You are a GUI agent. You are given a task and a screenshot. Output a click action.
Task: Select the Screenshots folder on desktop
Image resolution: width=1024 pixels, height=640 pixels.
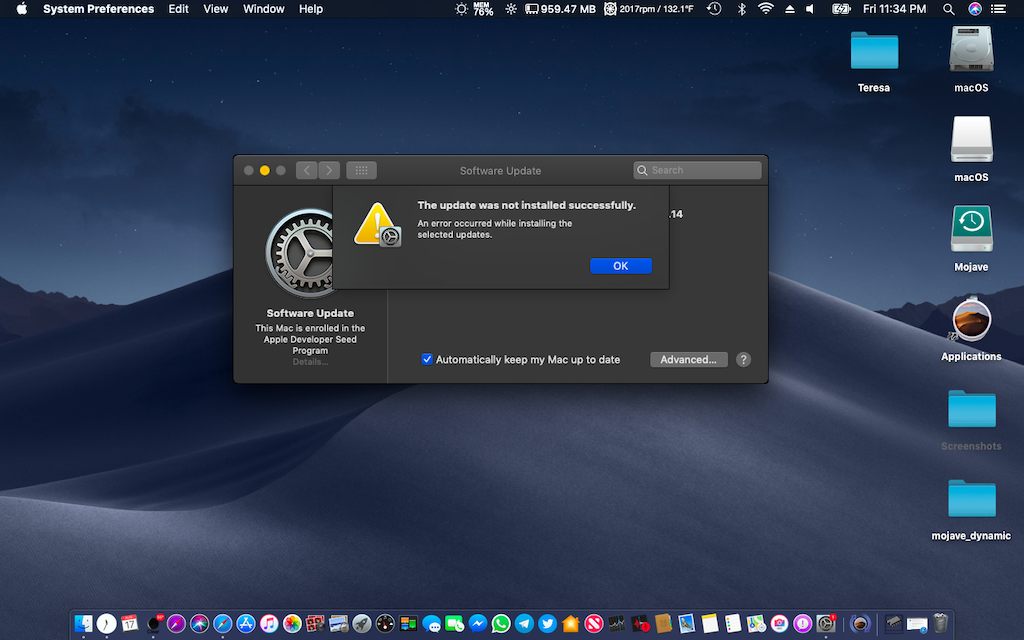tap(971, 420)
